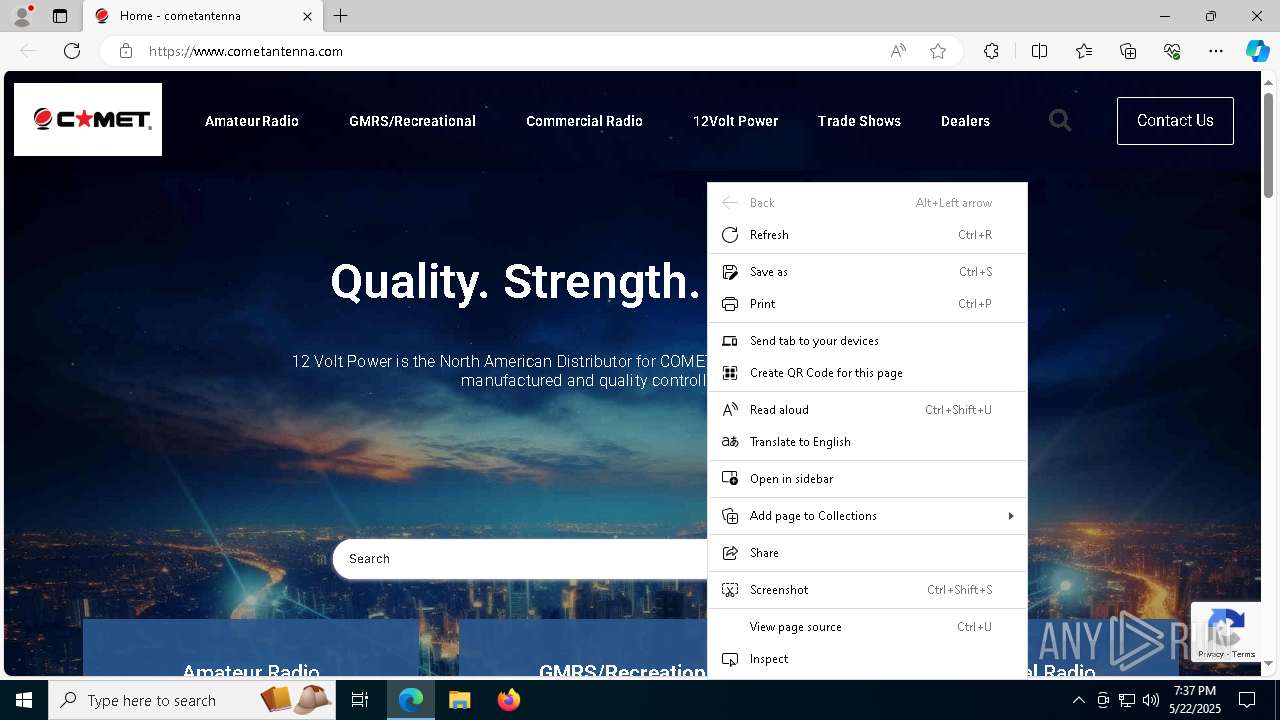Choose Inspect in context menu
Image resolution: width=1280 pixels, height=720 pixels.
pos(867,659)
